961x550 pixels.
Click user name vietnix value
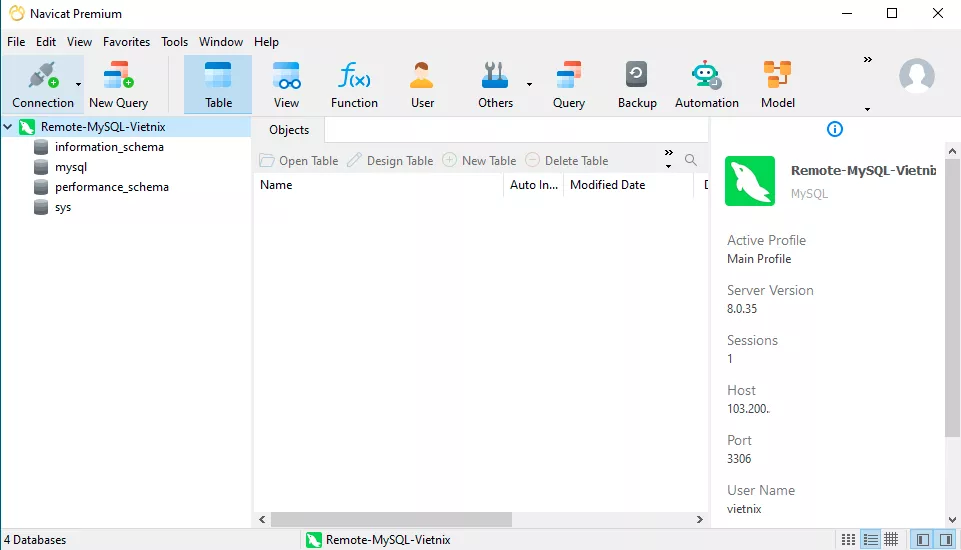pos(744,509)
